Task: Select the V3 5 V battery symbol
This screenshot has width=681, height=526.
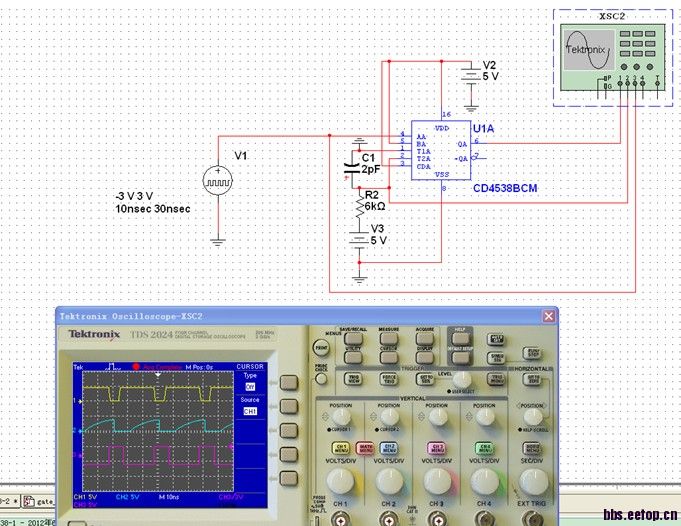Action: pos(359,240)
